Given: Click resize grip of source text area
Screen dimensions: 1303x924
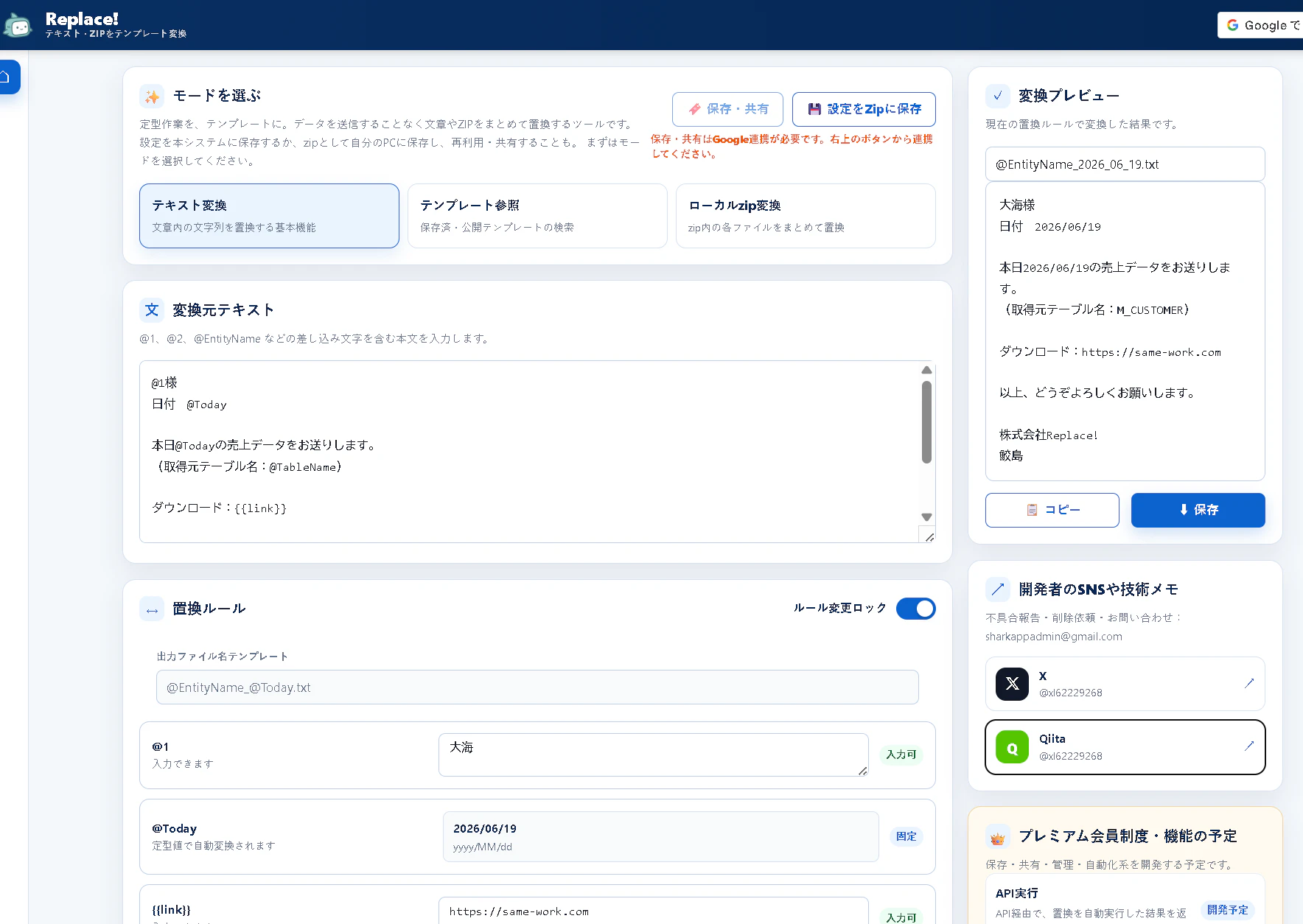Looking at the screenshot, I should coord(929,536).
